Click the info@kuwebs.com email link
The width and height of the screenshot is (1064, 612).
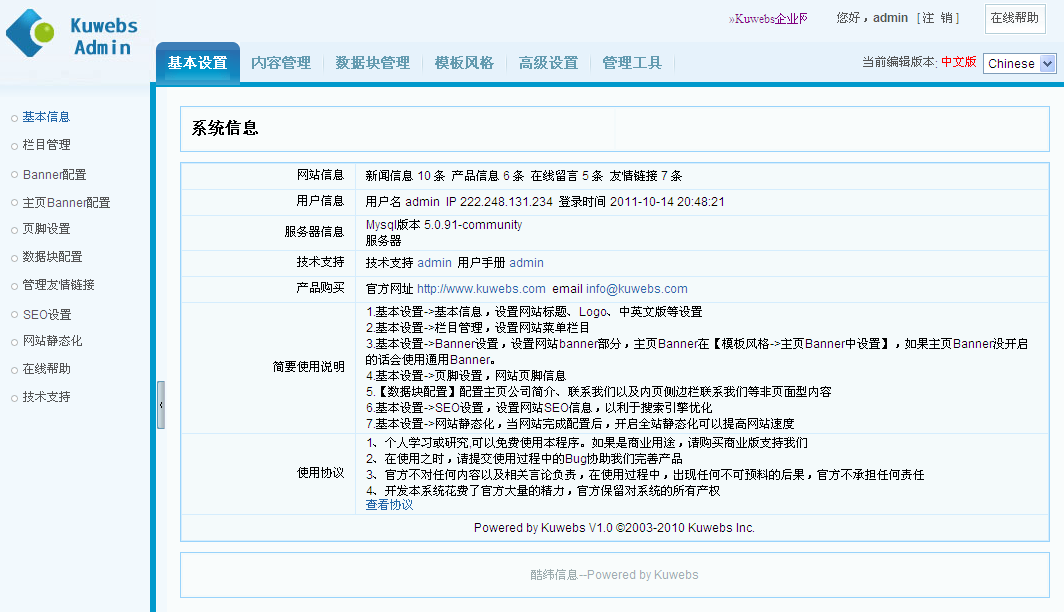636,289
